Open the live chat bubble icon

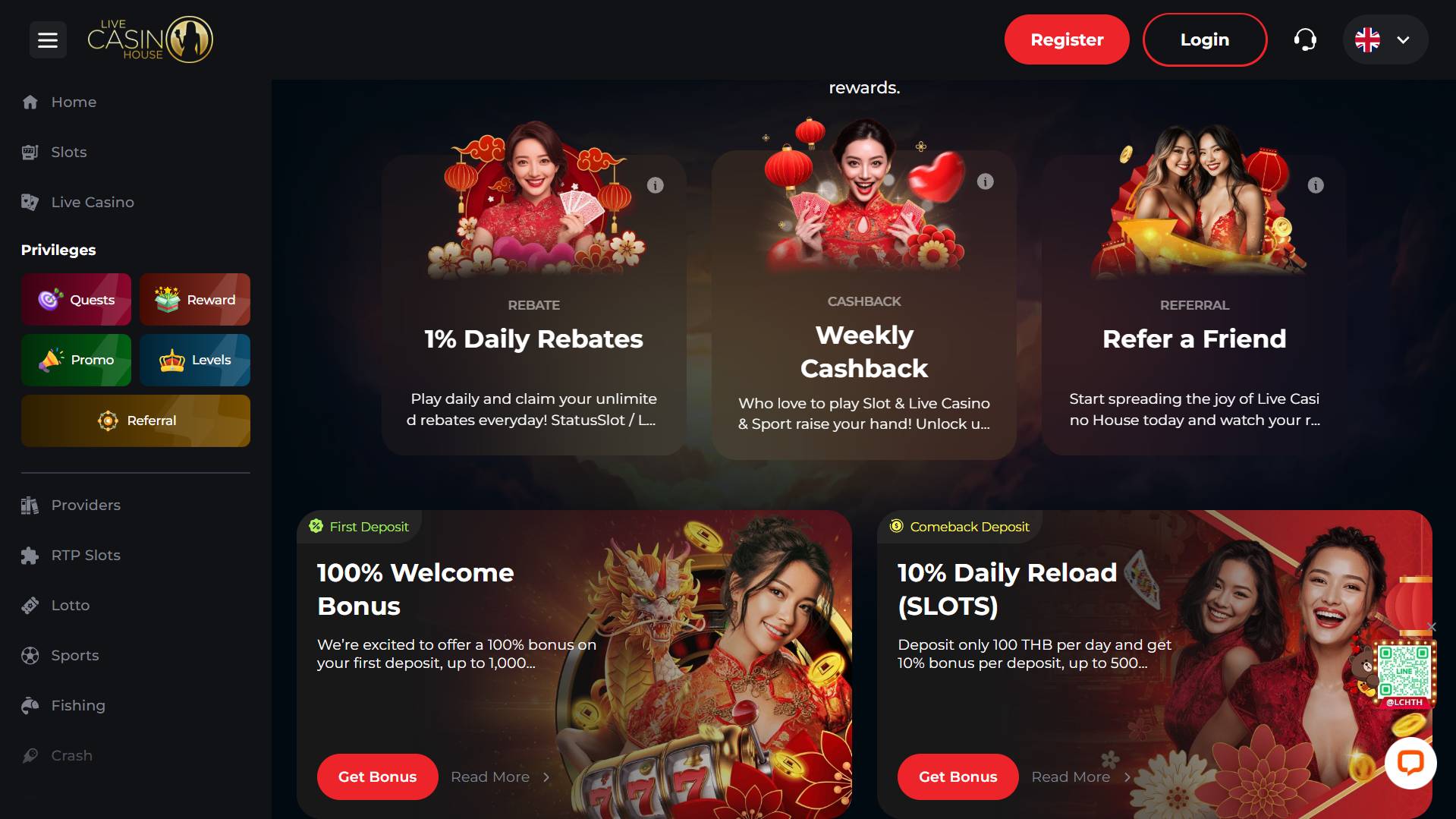pos(1410,762)
